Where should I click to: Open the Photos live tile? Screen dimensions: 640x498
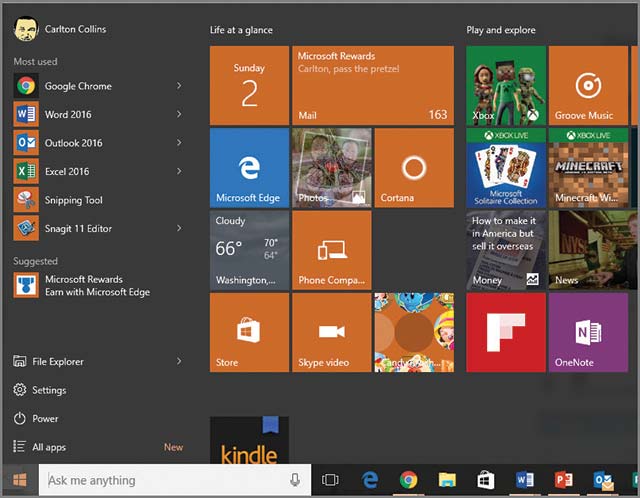point(331,167)
